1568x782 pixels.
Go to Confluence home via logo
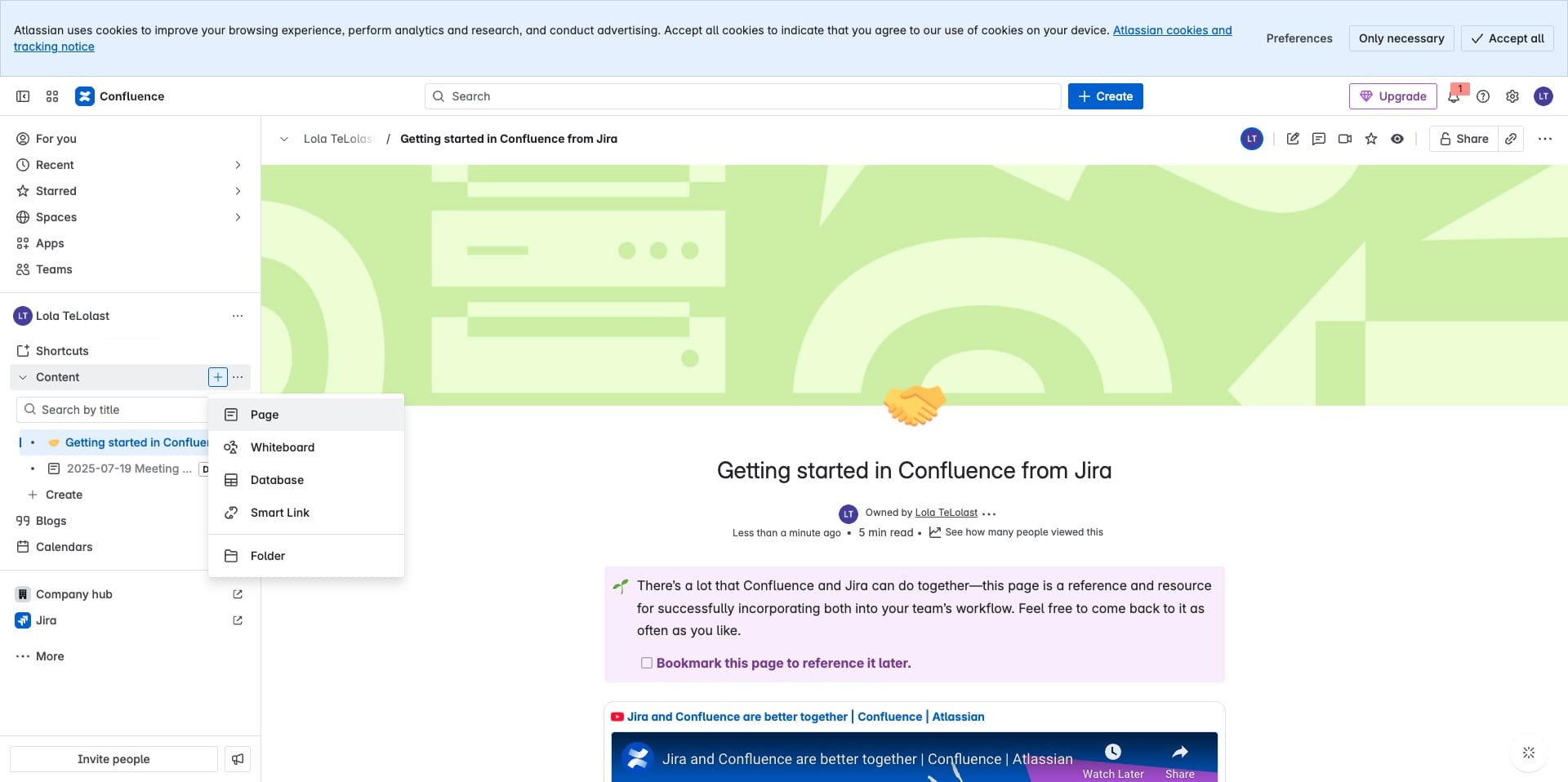click(120, 96)
